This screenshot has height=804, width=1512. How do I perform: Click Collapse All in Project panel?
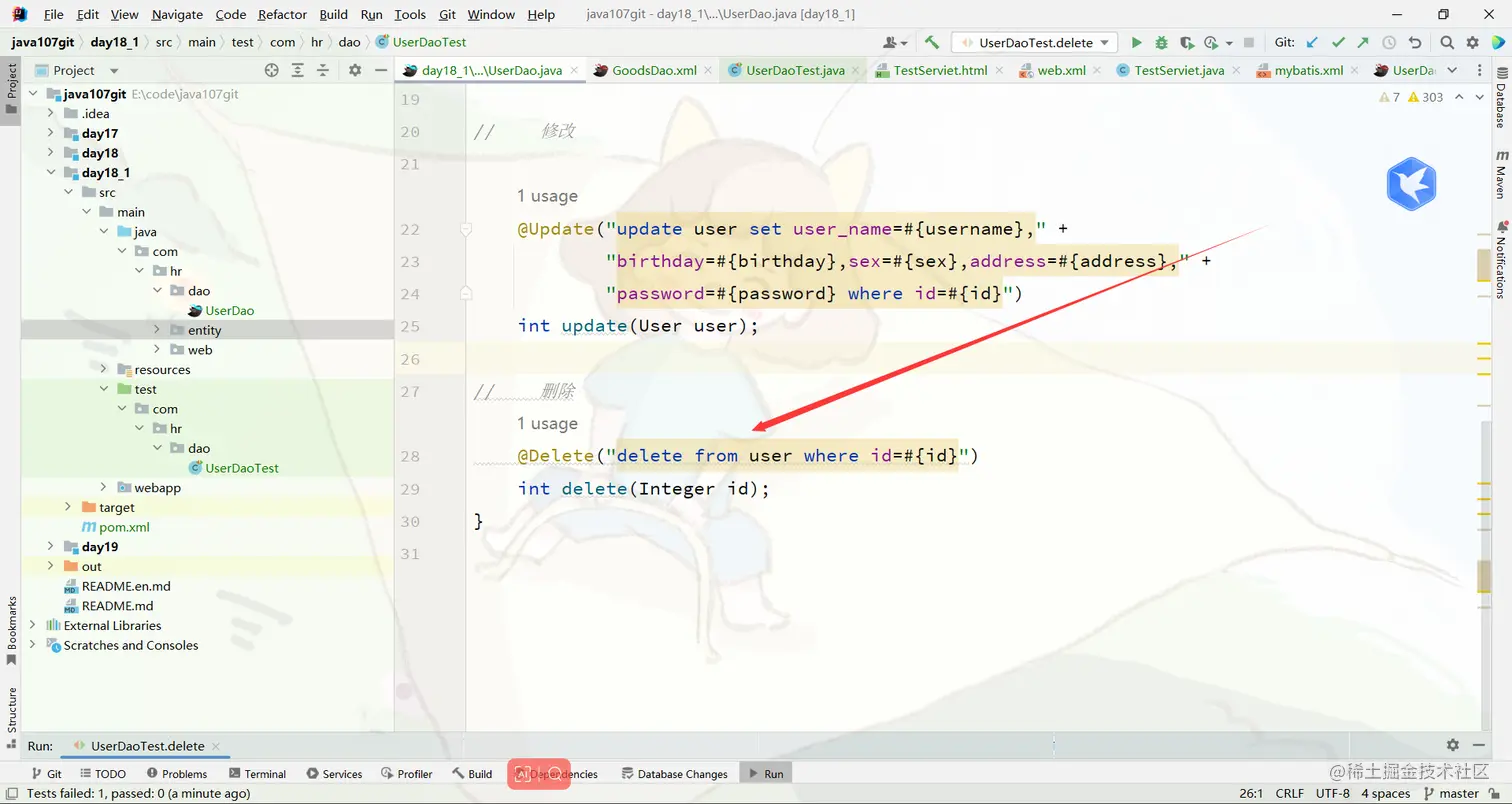[323, 70]
